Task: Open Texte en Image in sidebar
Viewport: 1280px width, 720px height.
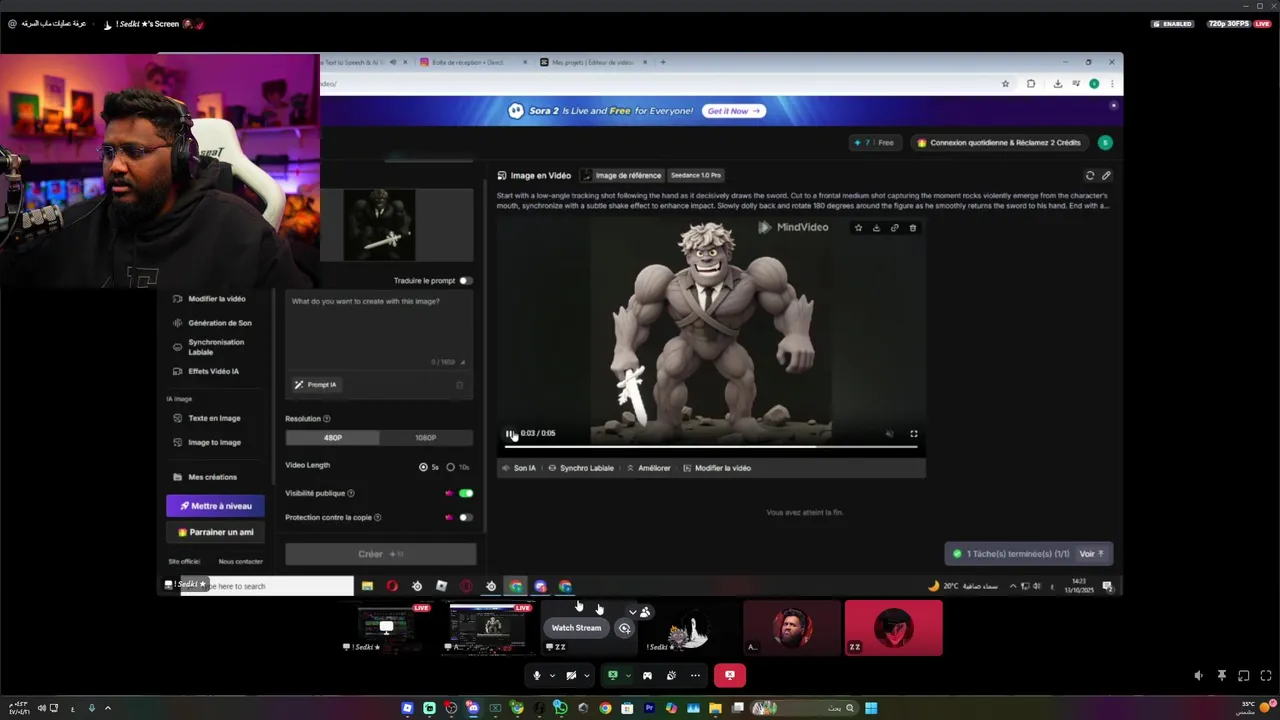Action: [x=207, y=418]
